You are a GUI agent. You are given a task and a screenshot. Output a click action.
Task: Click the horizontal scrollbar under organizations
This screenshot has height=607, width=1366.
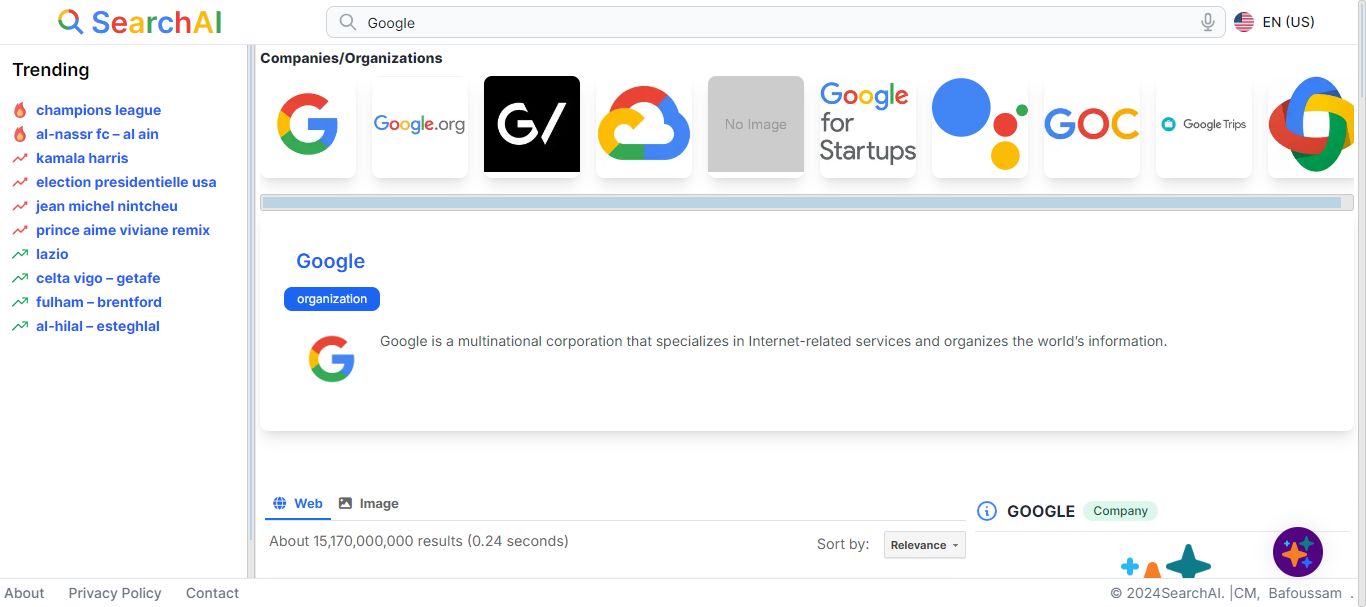pyautogui.click(x=806, y=203)
